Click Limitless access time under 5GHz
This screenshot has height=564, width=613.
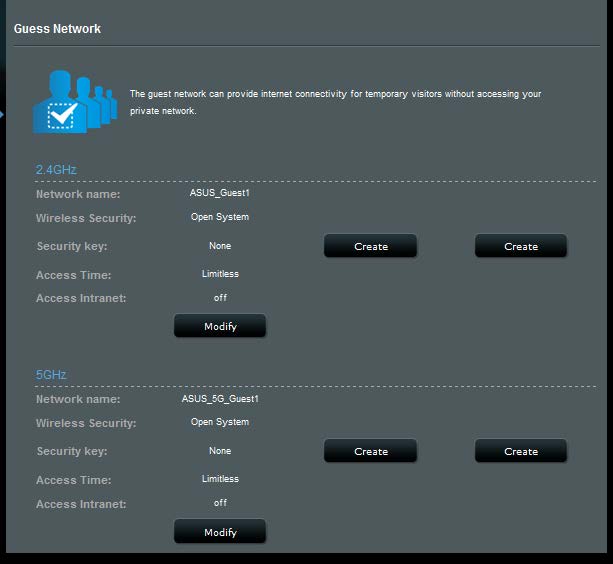220,478
